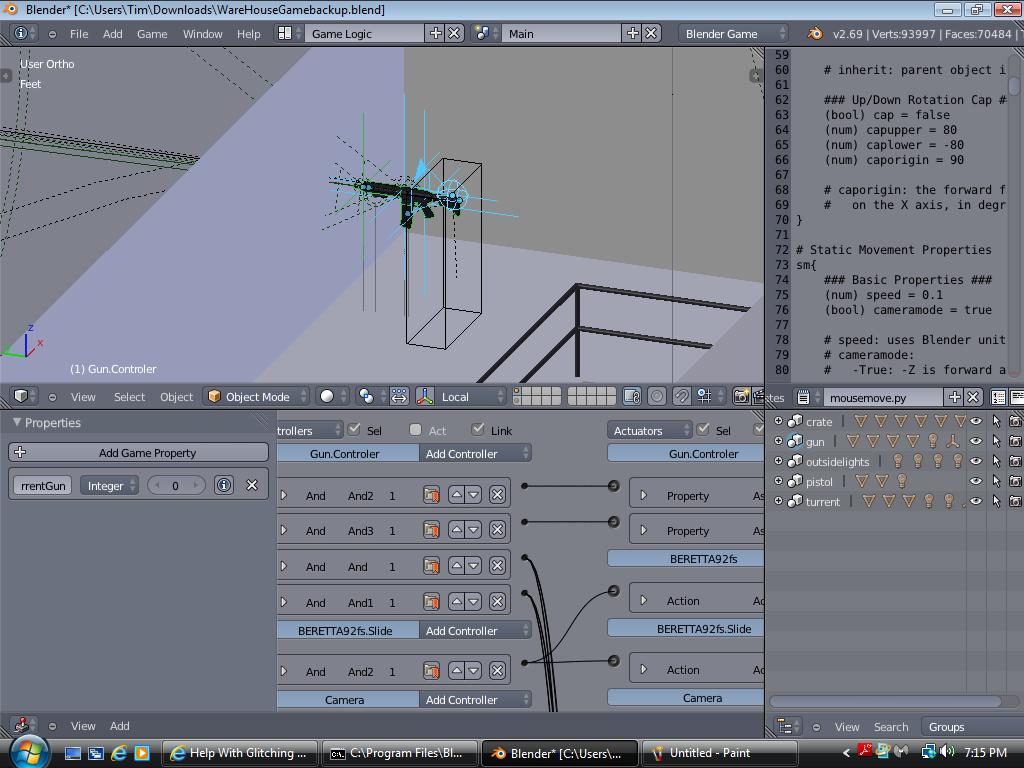The width and height of the screenshot is (1024, 768).
Task: Open logic editor type icon at bottom left
Action: 24,726
